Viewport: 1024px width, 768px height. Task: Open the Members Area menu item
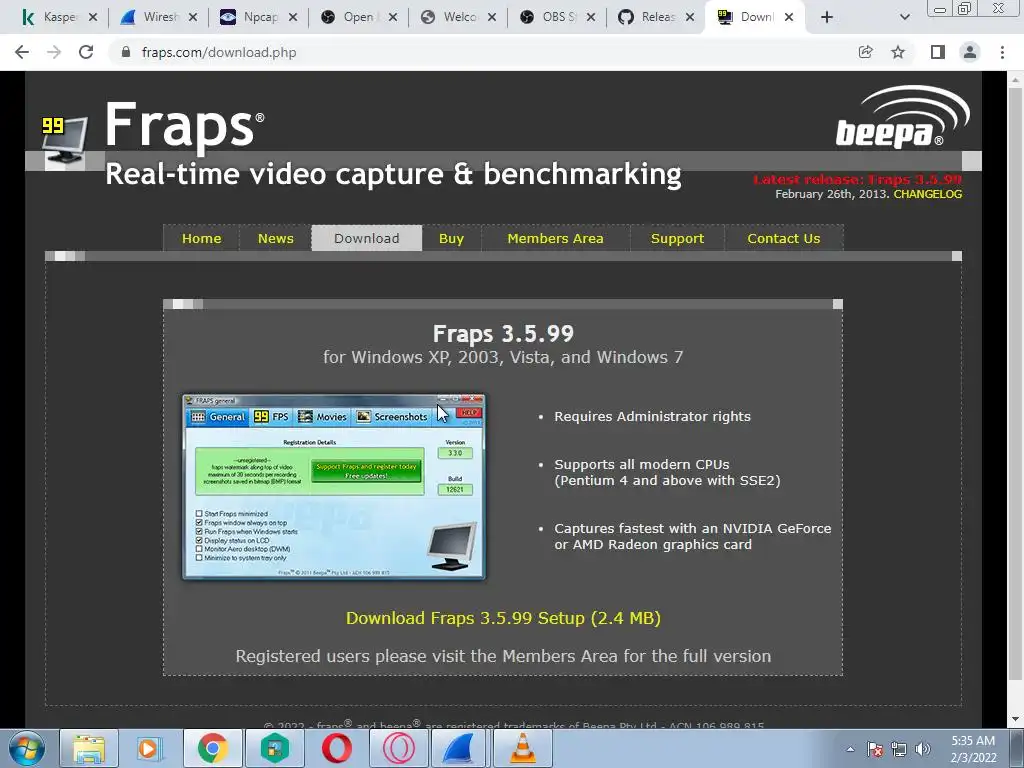click(x=555, y=238)
